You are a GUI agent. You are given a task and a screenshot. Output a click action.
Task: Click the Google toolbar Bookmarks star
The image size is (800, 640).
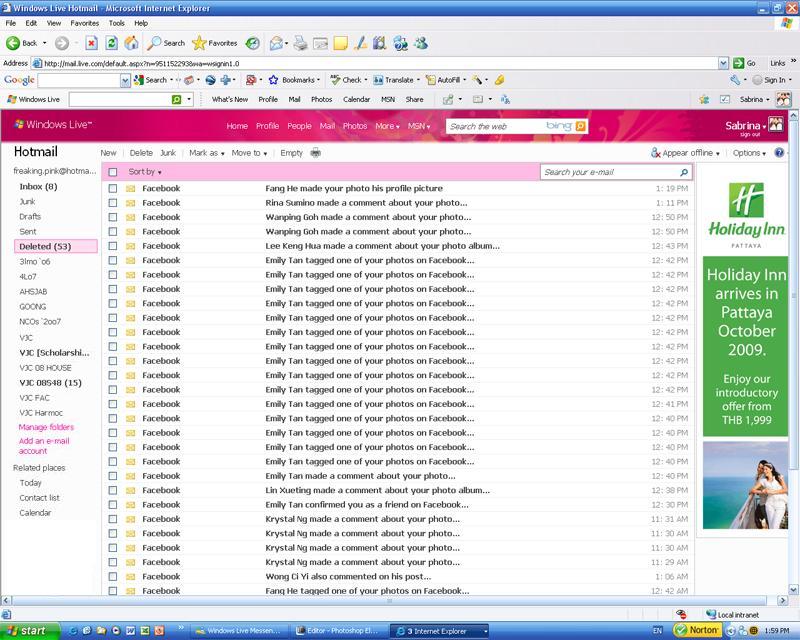point(293,80)
